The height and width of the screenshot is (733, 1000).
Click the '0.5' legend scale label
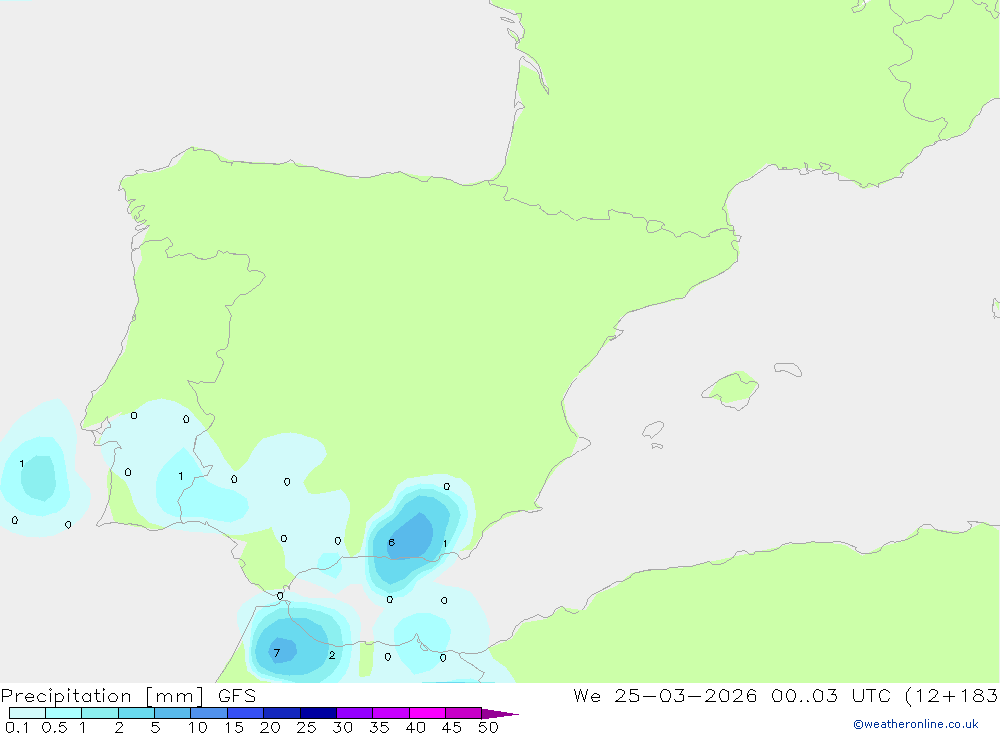click(x=54, y=727)
